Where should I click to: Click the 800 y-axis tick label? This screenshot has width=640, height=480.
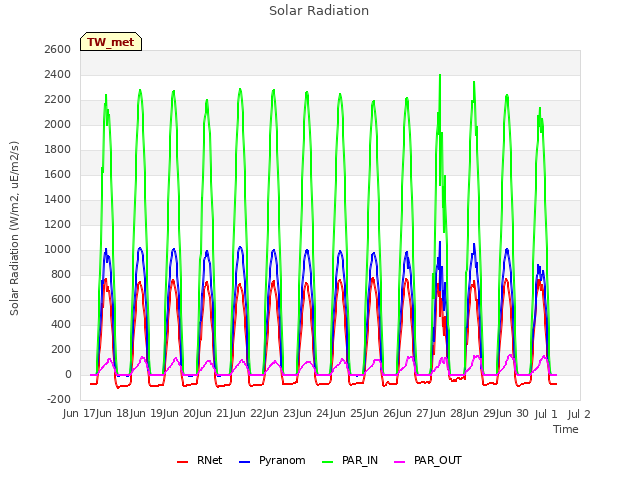pyautogui.click(x=61, y=274)
